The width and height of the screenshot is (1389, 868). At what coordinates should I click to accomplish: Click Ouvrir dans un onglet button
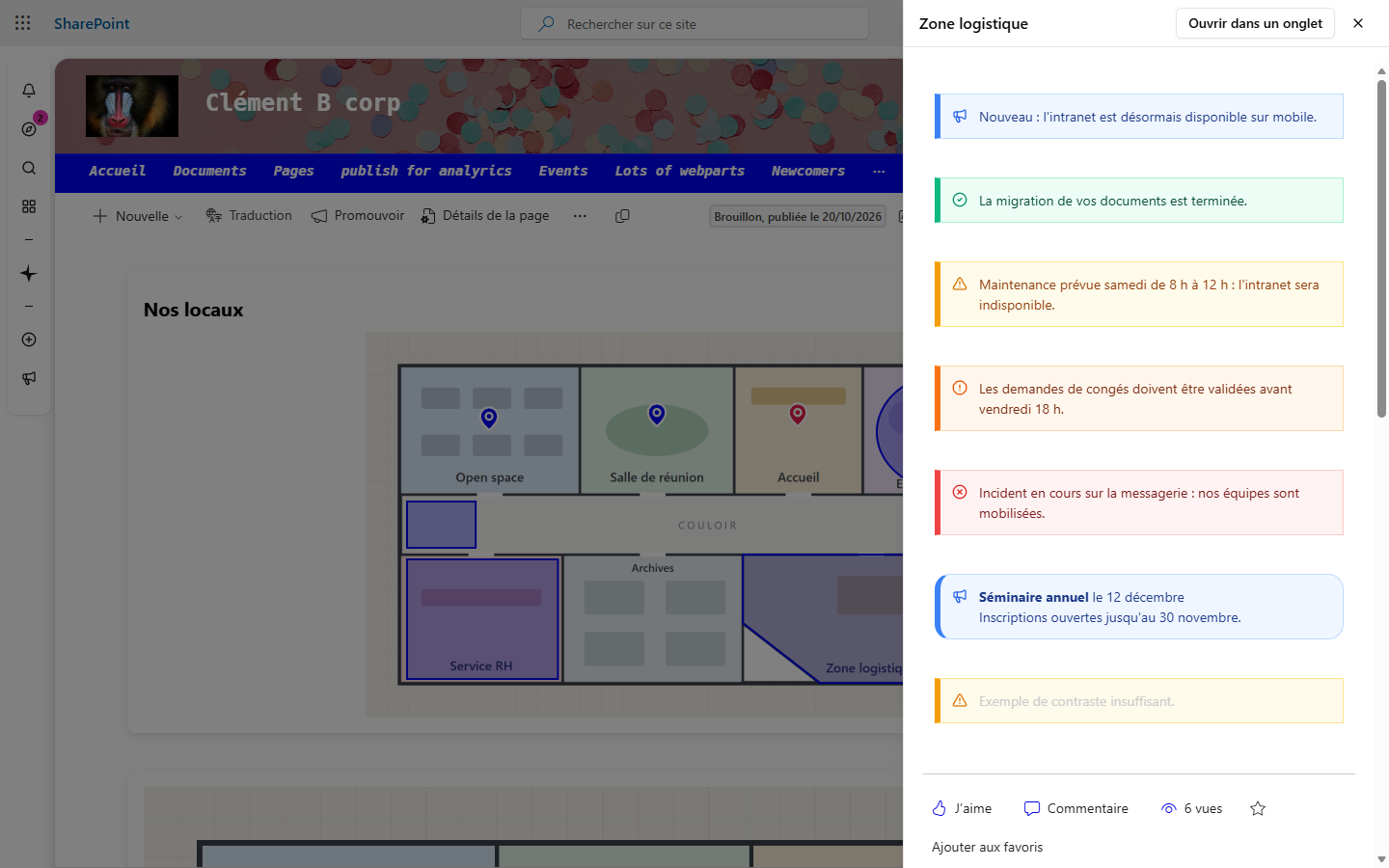(1255, 23)
